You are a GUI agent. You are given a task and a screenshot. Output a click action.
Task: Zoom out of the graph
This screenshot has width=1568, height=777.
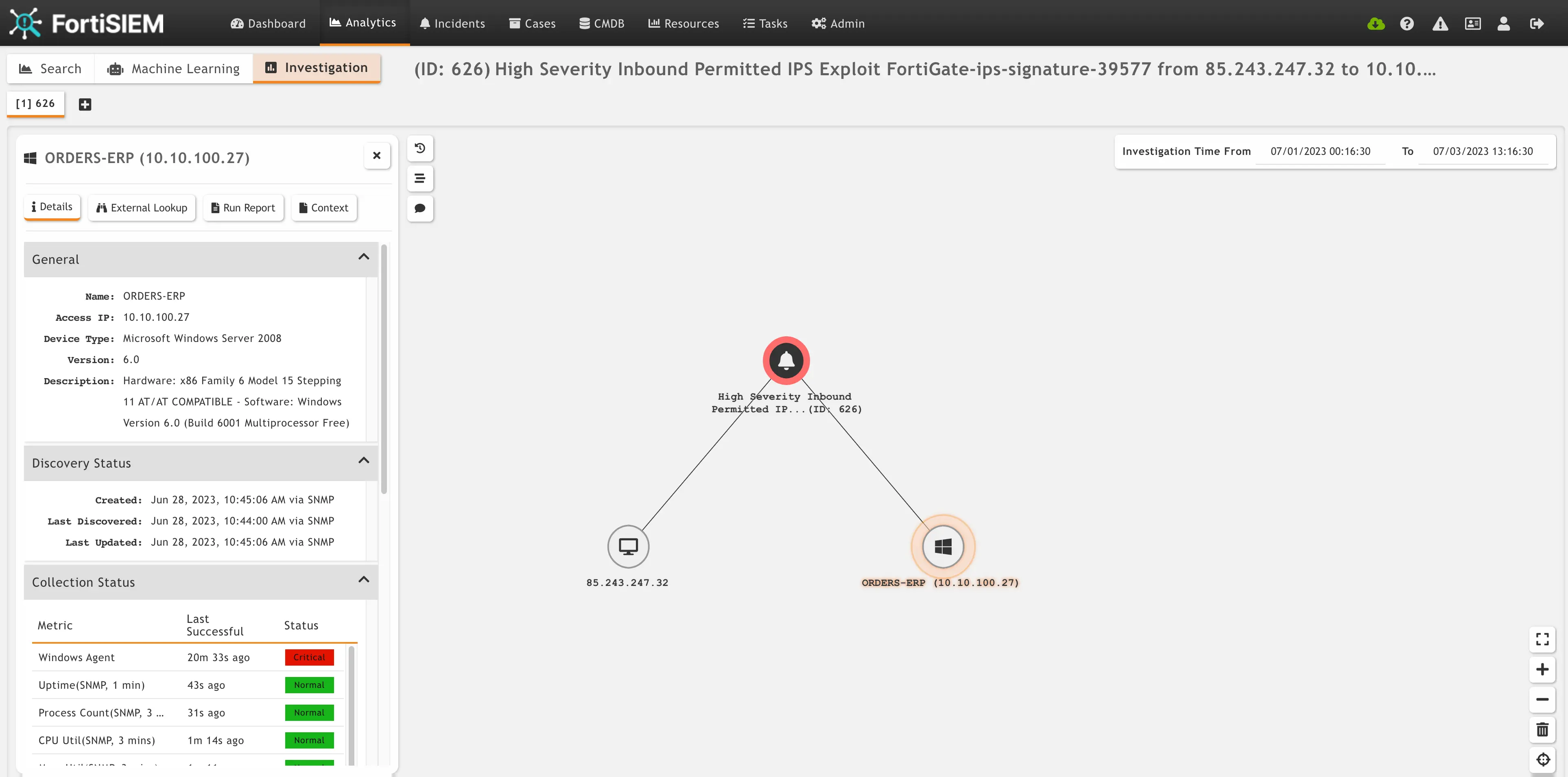click(1542, 700)
